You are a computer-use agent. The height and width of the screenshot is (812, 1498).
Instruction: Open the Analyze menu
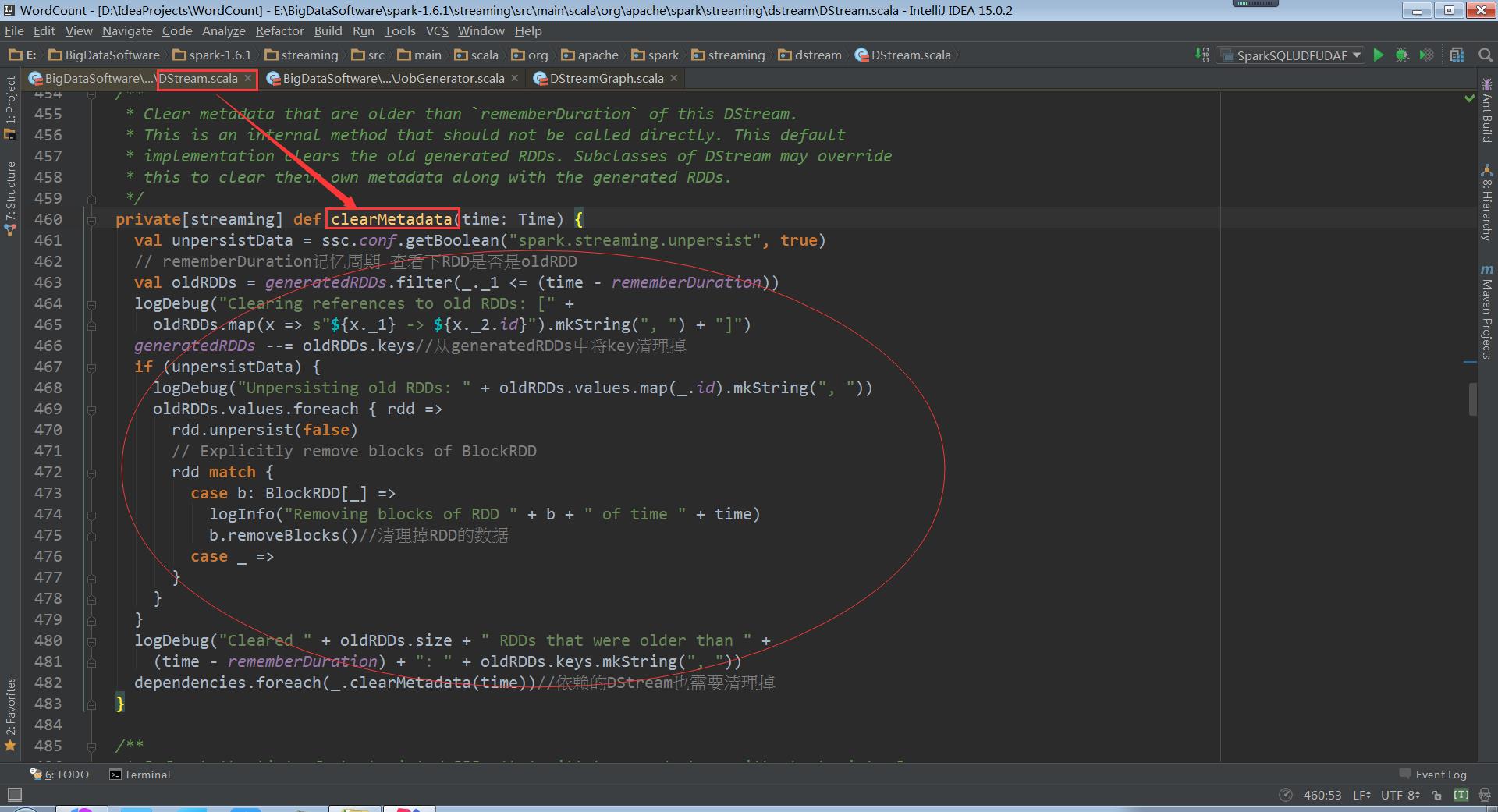pyautogui.click(x=223, y=30)
